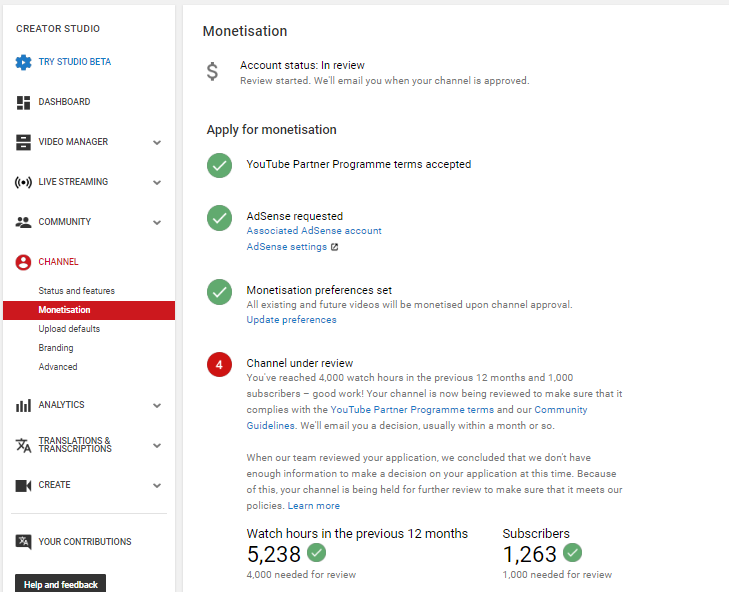Click the Learn more link
The height and width of the screenshot is (592, 729).
[313, 506]
